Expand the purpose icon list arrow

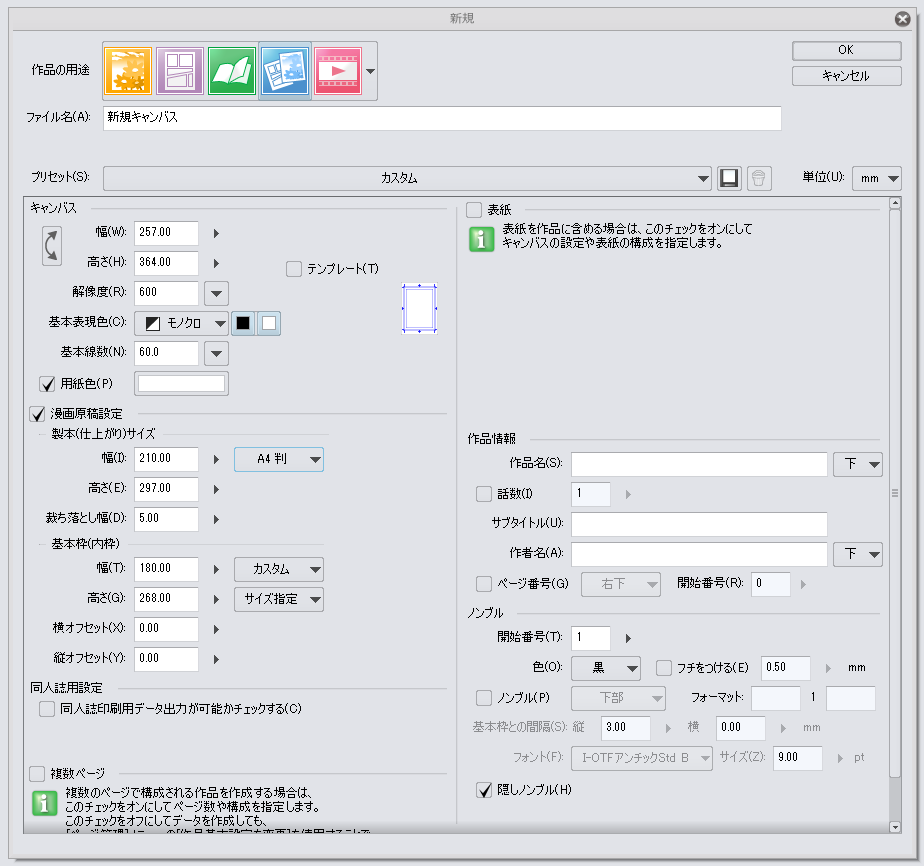[370, 71]
